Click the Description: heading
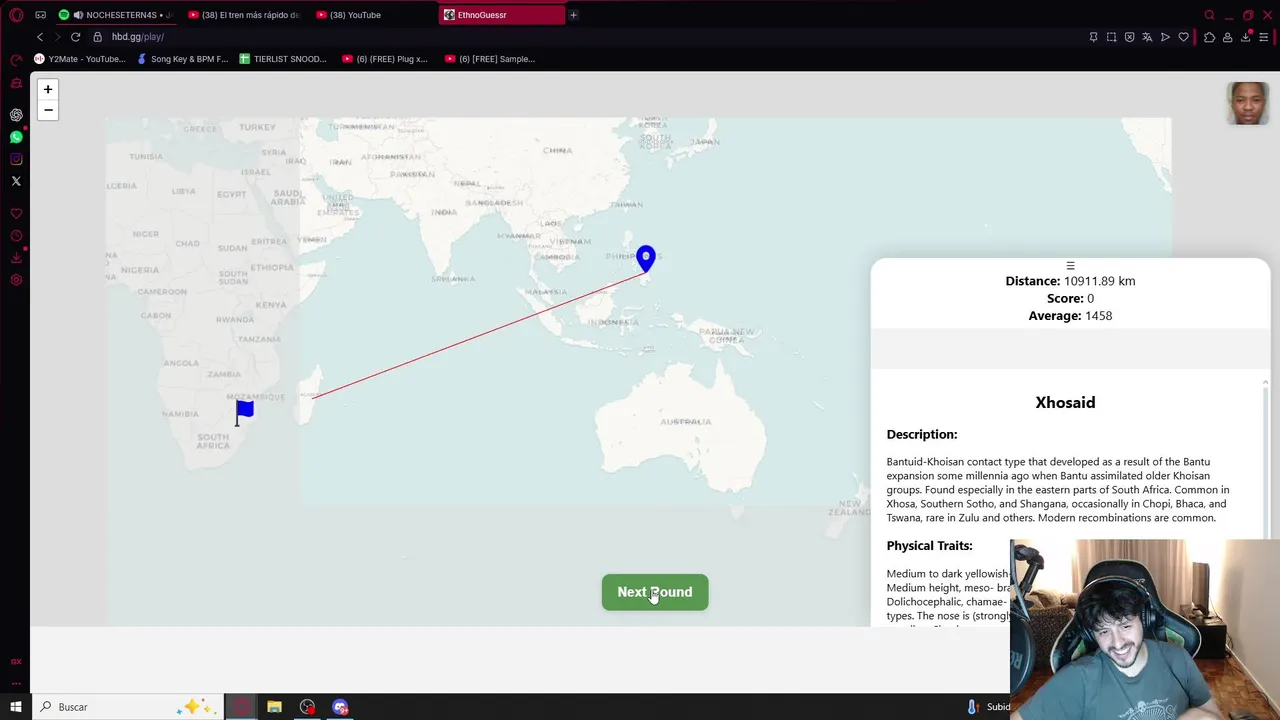Image resolution: width=1280 pixels, height=720 pixels. (922, 434)
